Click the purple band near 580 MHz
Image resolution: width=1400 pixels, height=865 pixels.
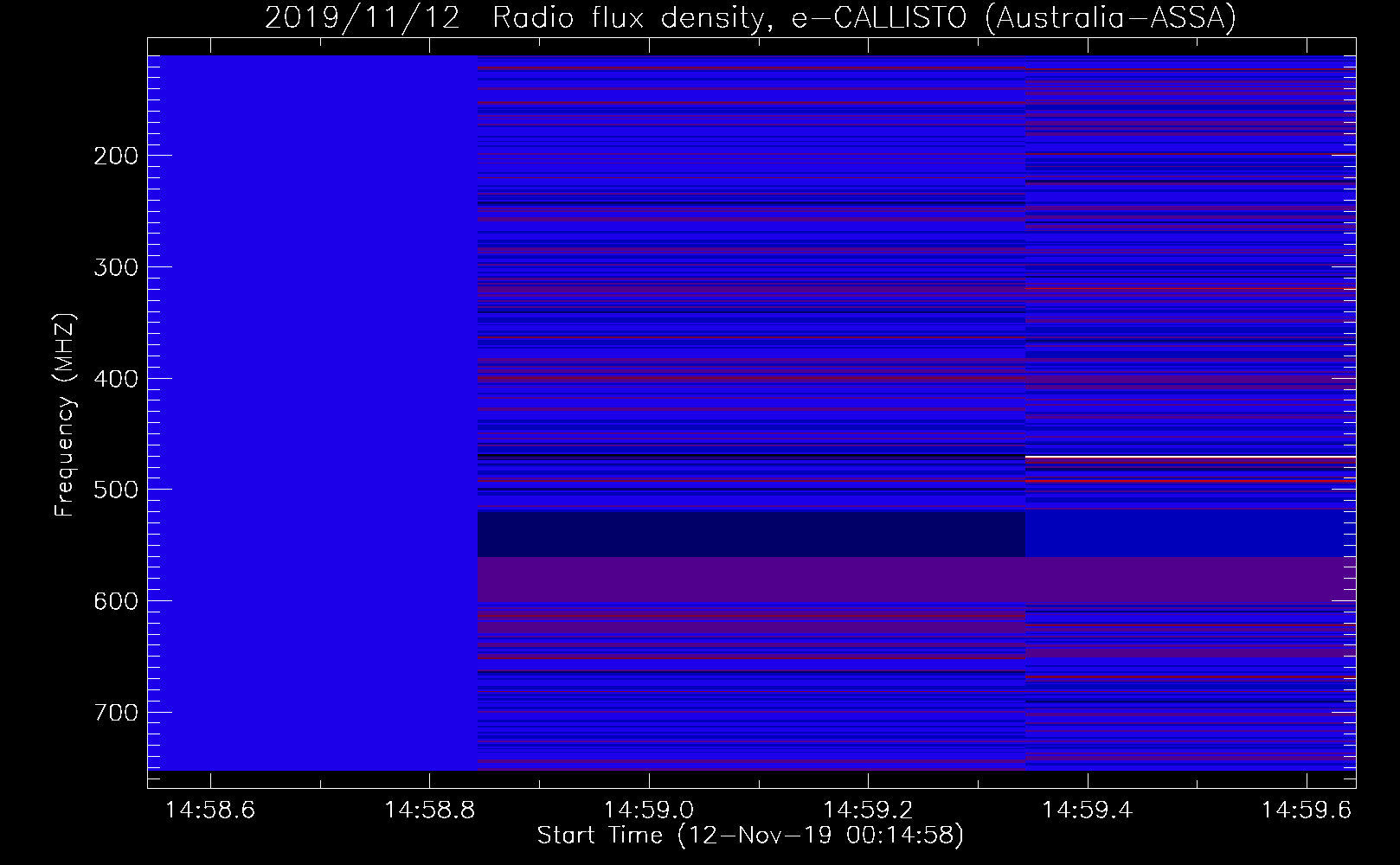tap(916, 580)
